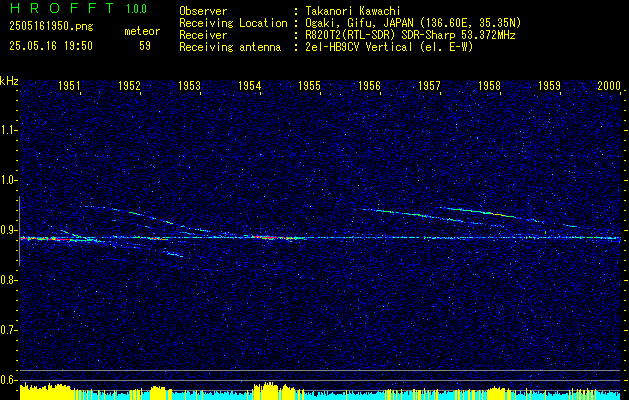
Task: Click the gray vertical range bar at left edge
Action: [x=19, y=231]
